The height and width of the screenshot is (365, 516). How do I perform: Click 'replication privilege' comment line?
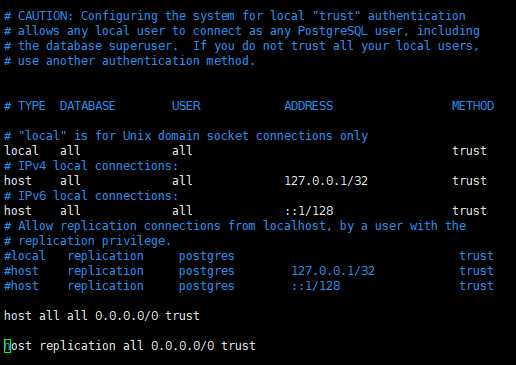point(87,241)
